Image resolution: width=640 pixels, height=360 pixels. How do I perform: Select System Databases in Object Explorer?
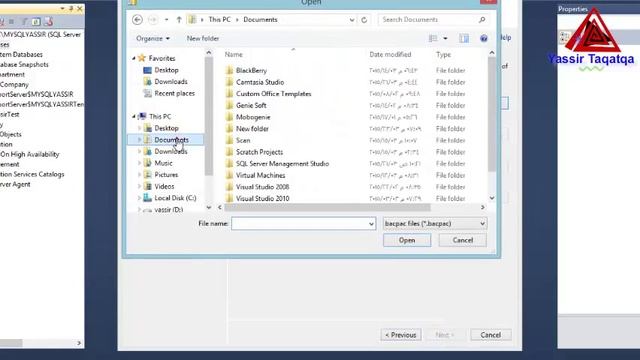tap(21, 54)
